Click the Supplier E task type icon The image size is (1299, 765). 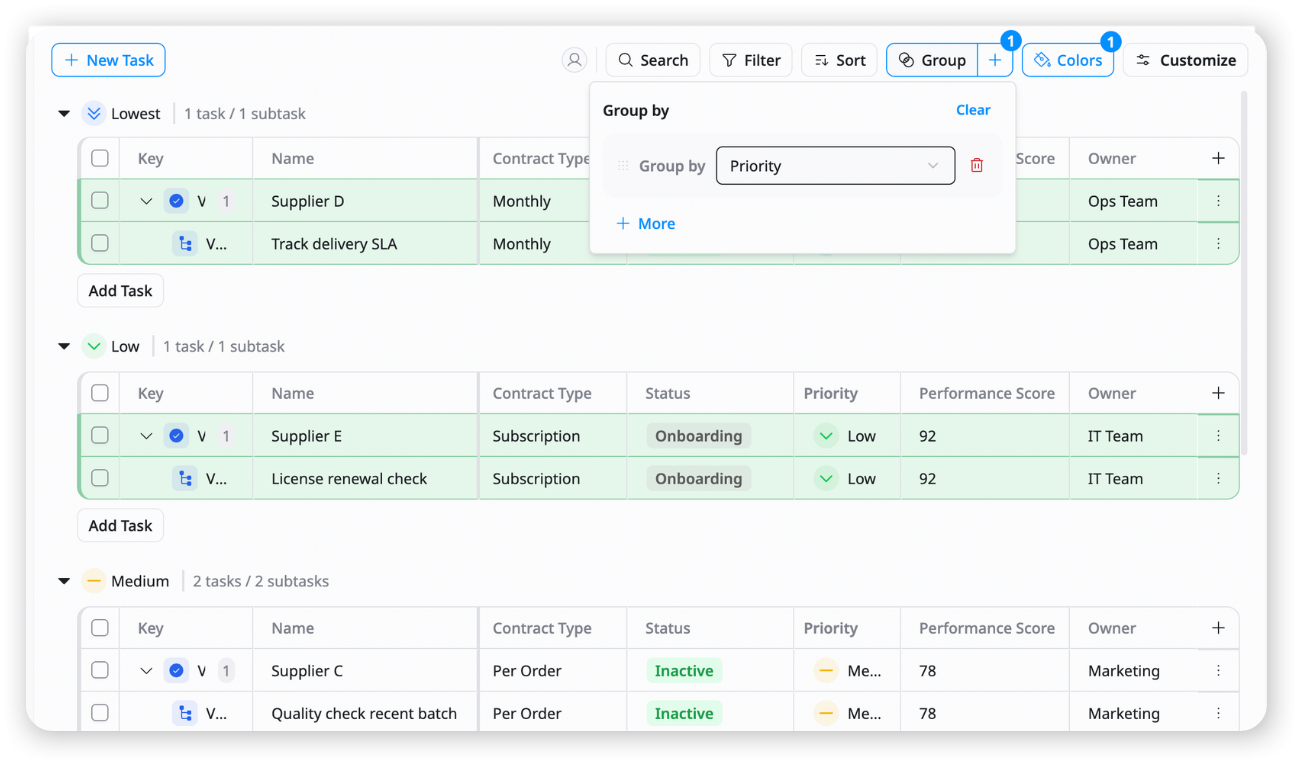[176, 436]
